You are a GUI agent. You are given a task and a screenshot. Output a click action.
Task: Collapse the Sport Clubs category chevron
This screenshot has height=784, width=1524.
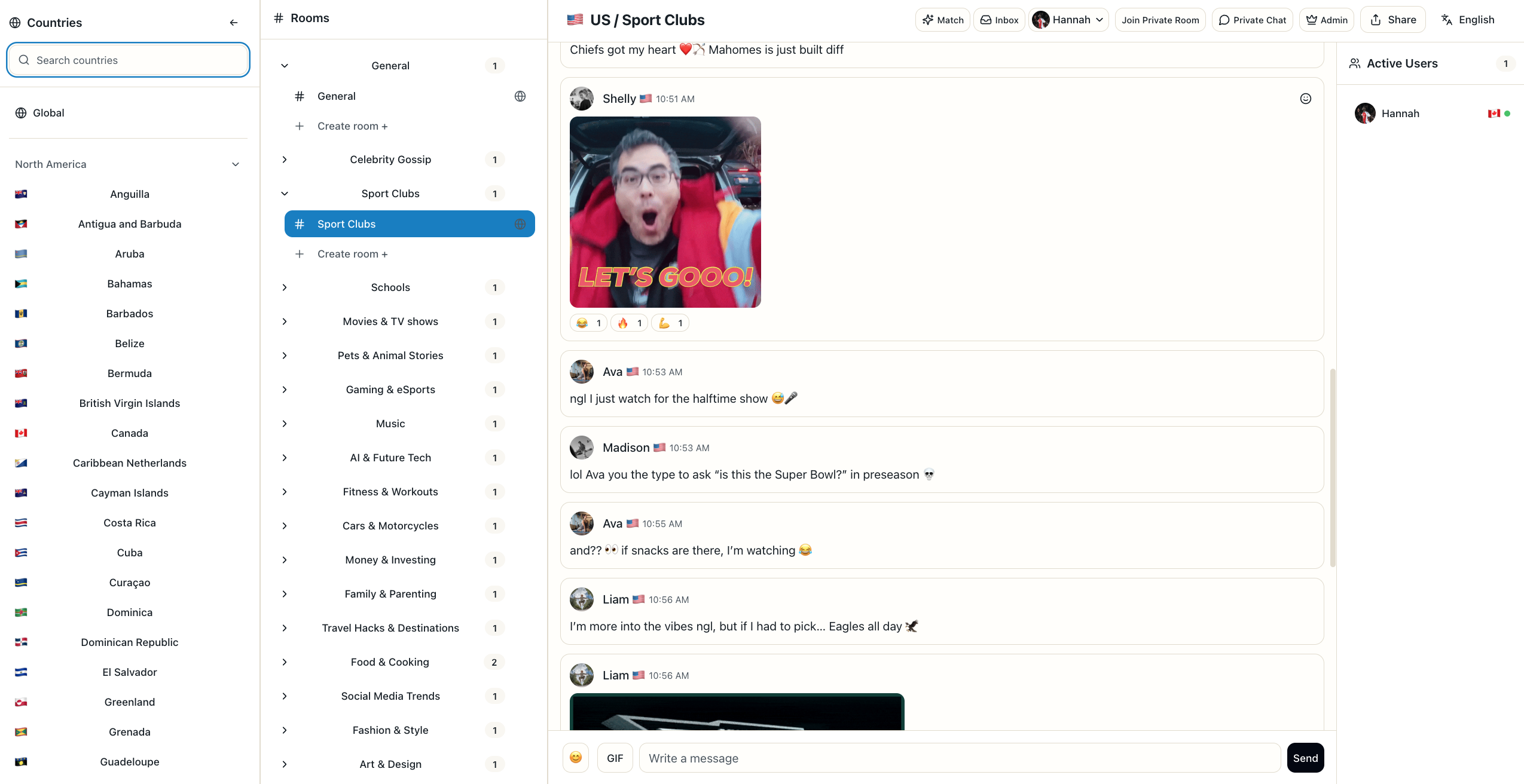click(285, 193)
